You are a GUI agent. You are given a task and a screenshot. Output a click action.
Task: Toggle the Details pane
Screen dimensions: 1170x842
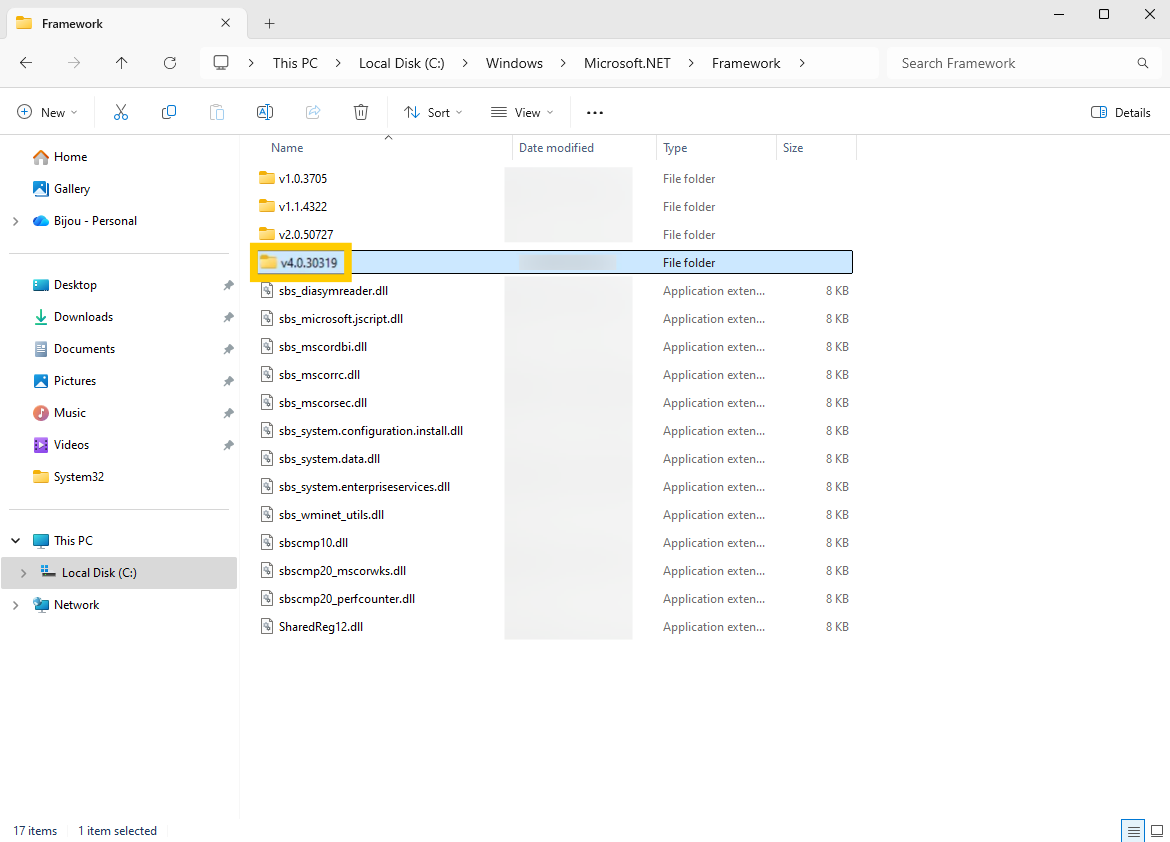(1121, 113)
